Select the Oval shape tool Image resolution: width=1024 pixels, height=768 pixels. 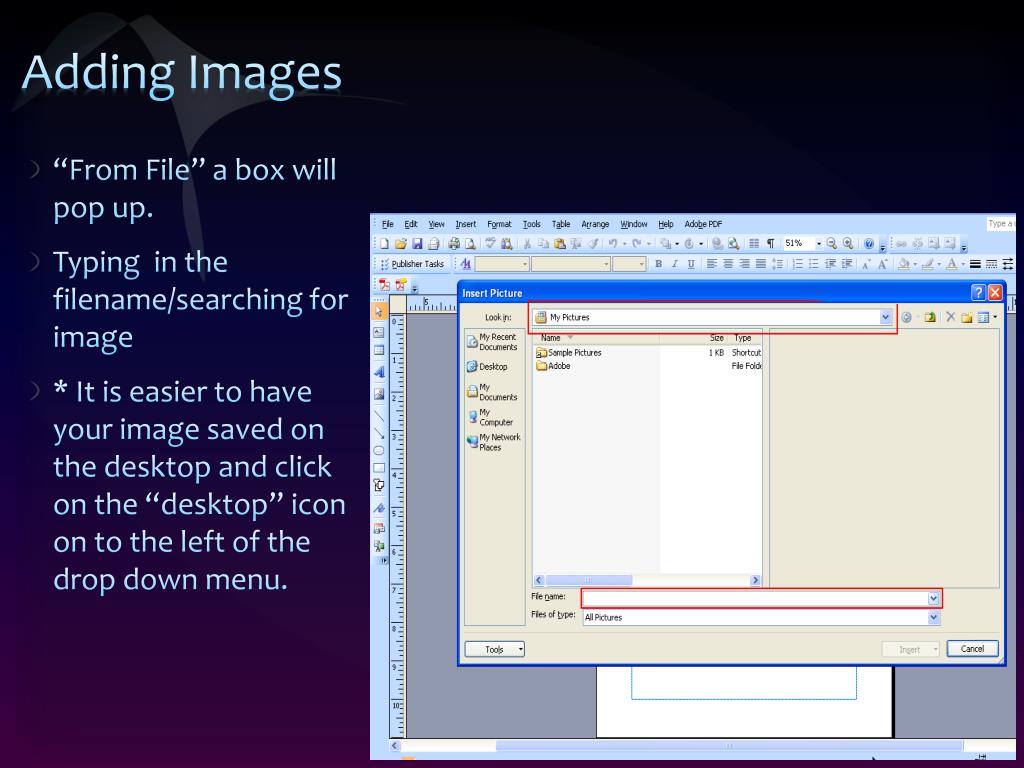coord(379,451)
